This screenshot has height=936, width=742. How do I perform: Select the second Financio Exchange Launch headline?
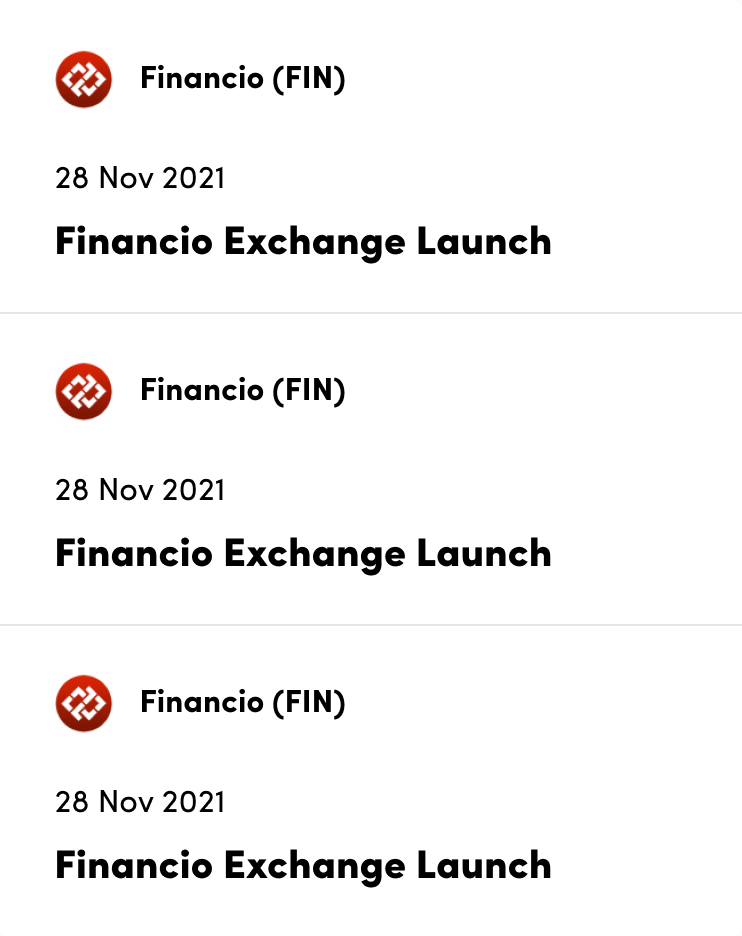(303, 555)
